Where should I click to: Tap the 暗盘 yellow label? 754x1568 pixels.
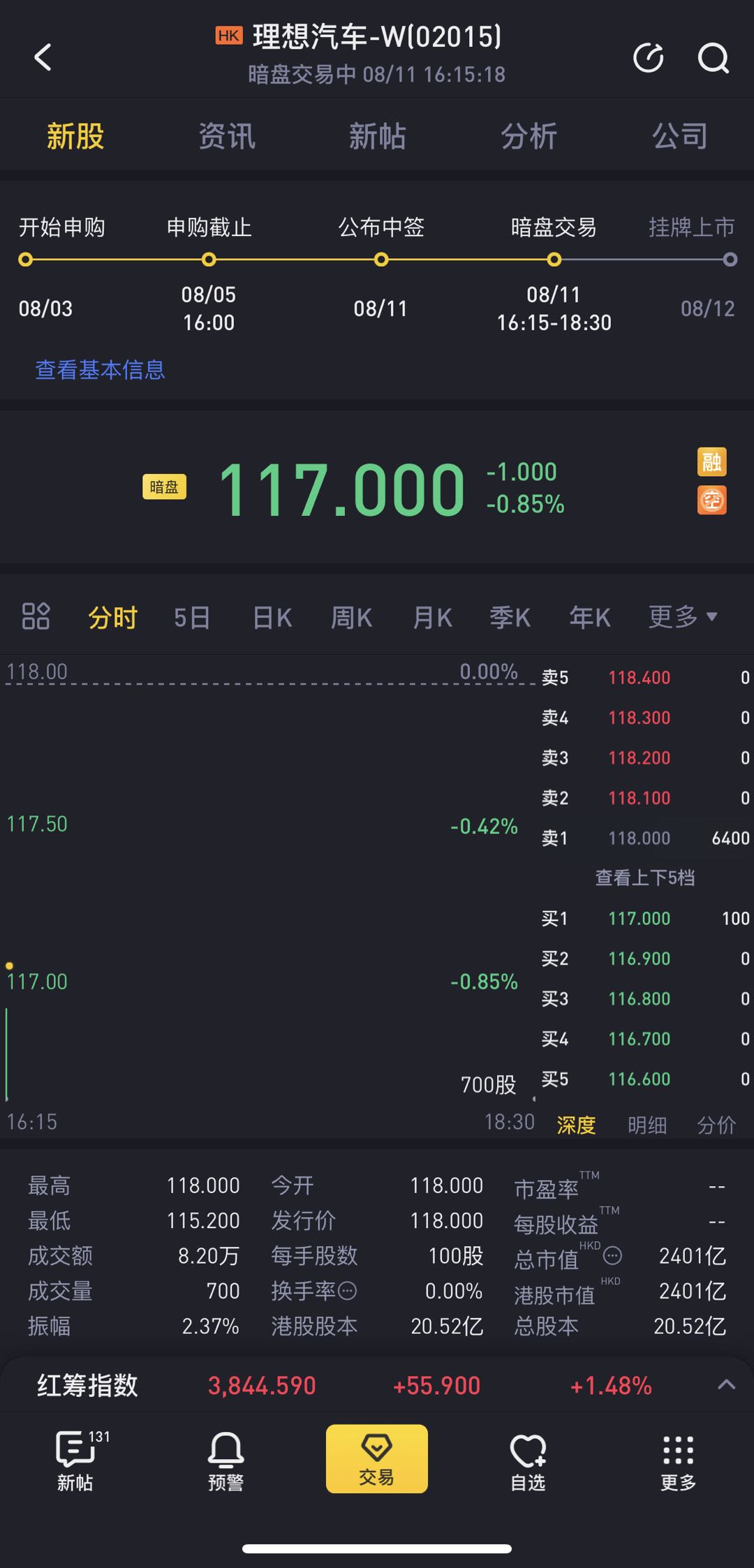click(164, 487)
